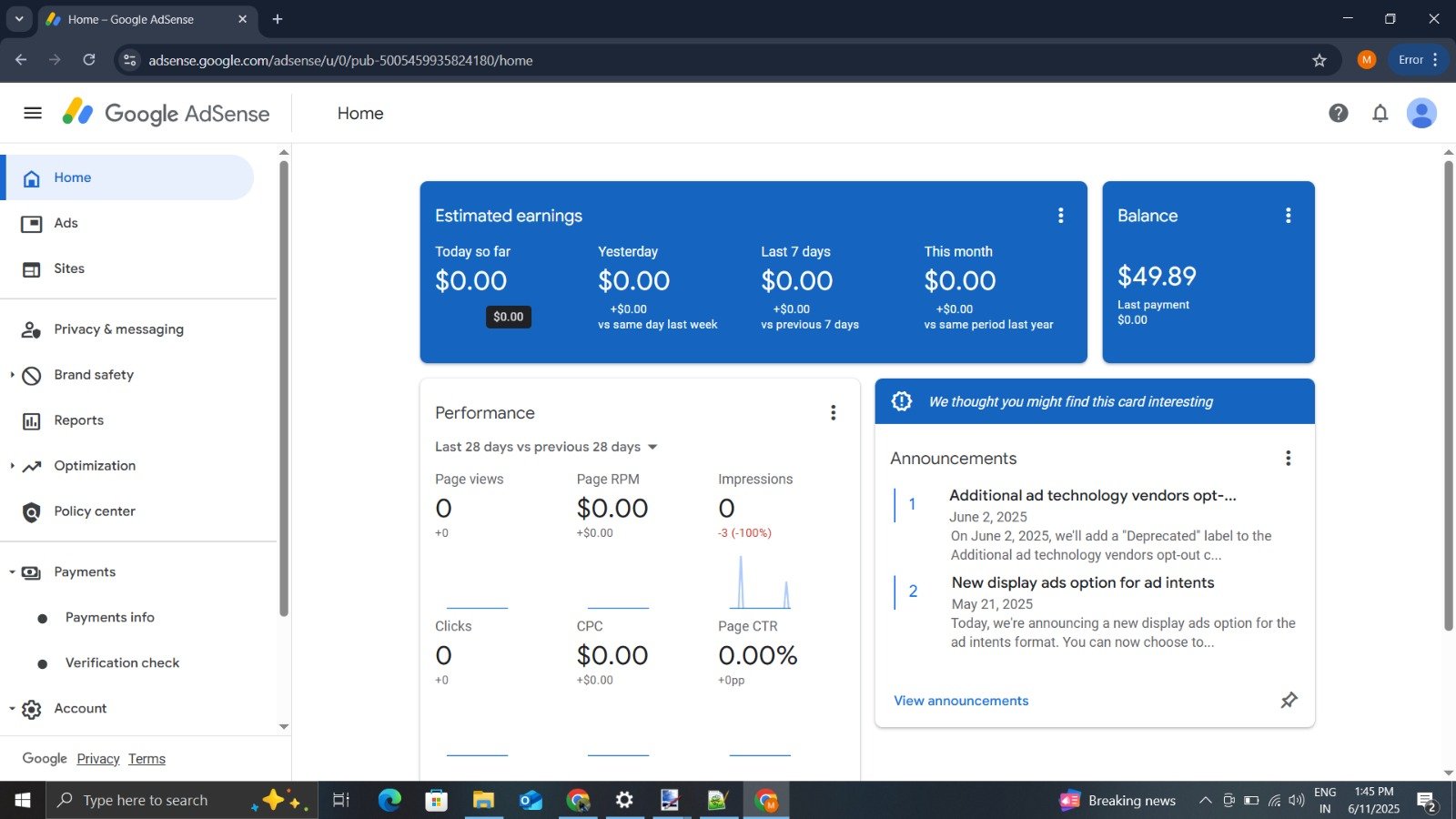Image resolution: width=1456 pixels, height=819 pixels.
Task: Open the account avatar in AdSense header
Action: (1421, 113)
